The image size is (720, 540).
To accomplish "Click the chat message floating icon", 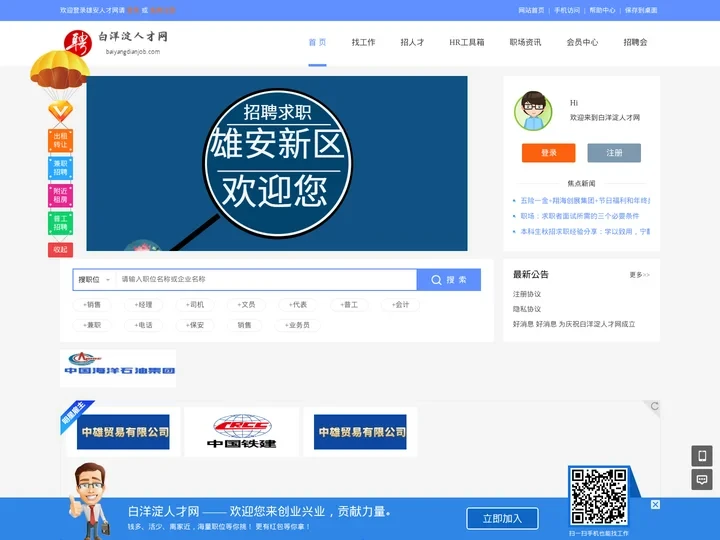I will point(702,479).
